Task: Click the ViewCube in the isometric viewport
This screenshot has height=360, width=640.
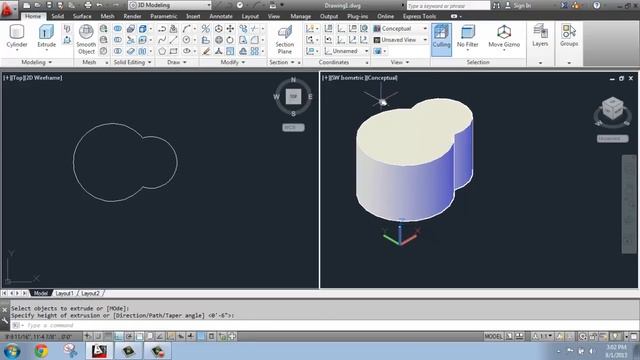Action: click(x=612, y=109)
